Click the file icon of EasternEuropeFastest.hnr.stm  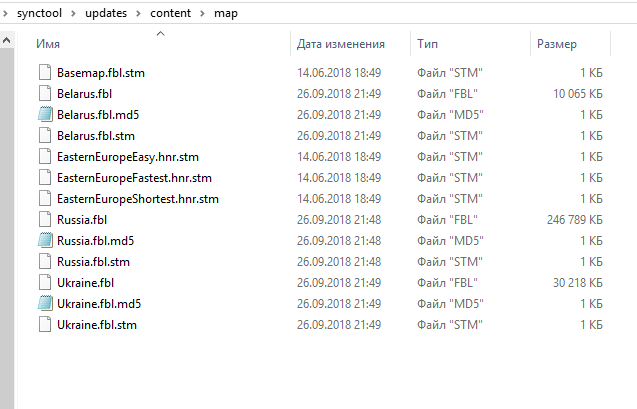pos(45,178)
